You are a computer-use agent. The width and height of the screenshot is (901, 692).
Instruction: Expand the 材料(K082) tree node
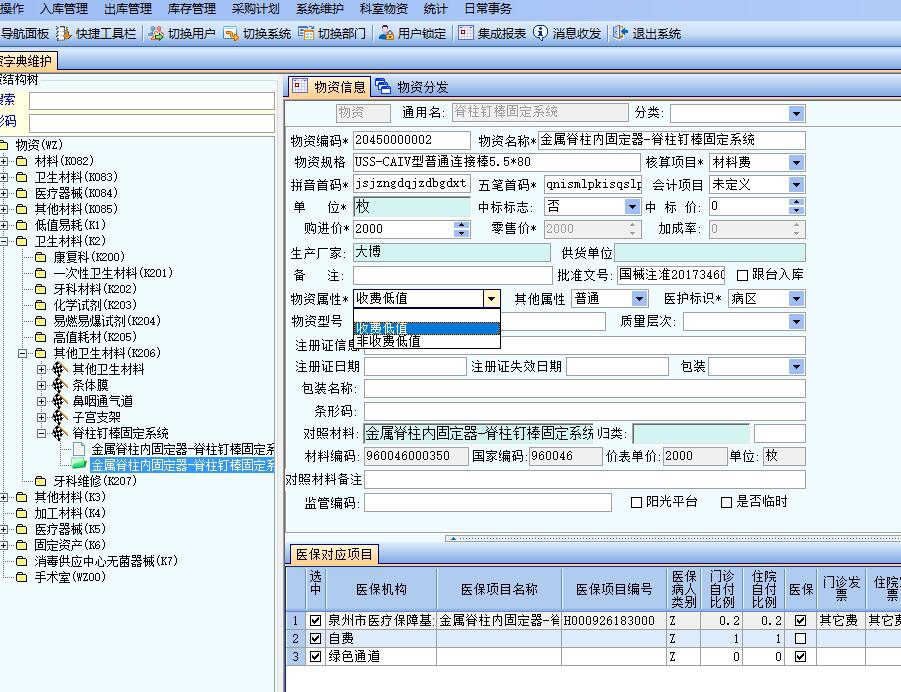(x=4, y=161)
